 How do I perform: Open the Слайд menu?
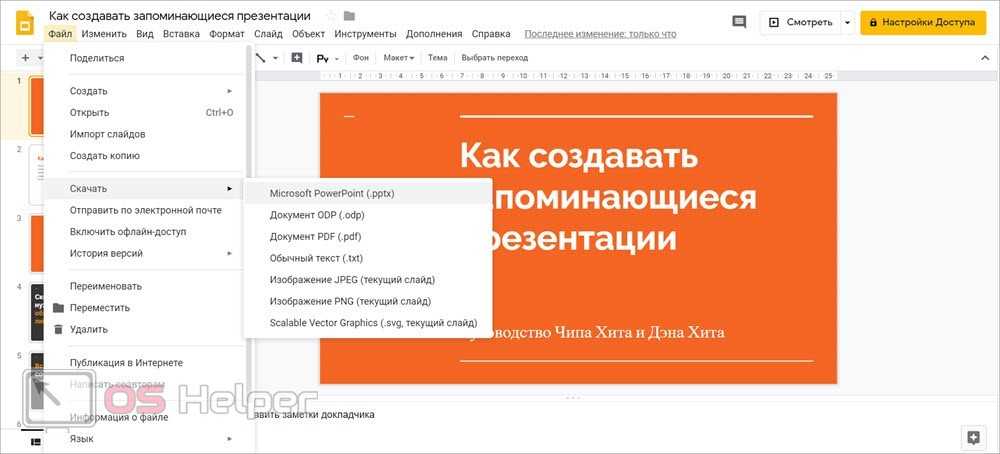268,34
